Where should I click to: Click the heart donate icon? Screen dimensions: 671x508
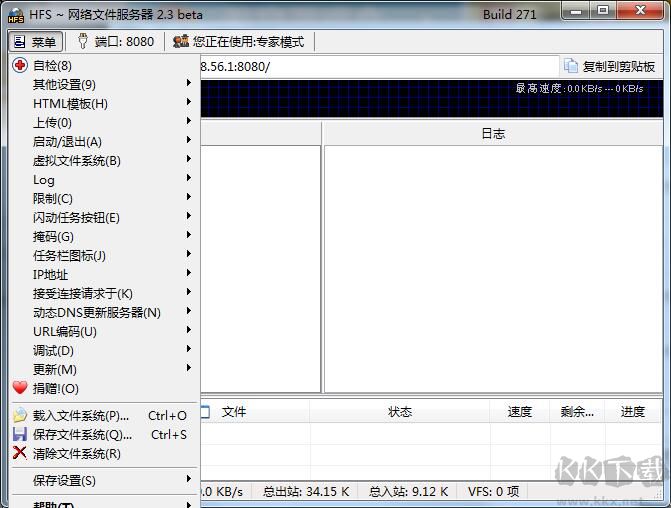[20, 388]
